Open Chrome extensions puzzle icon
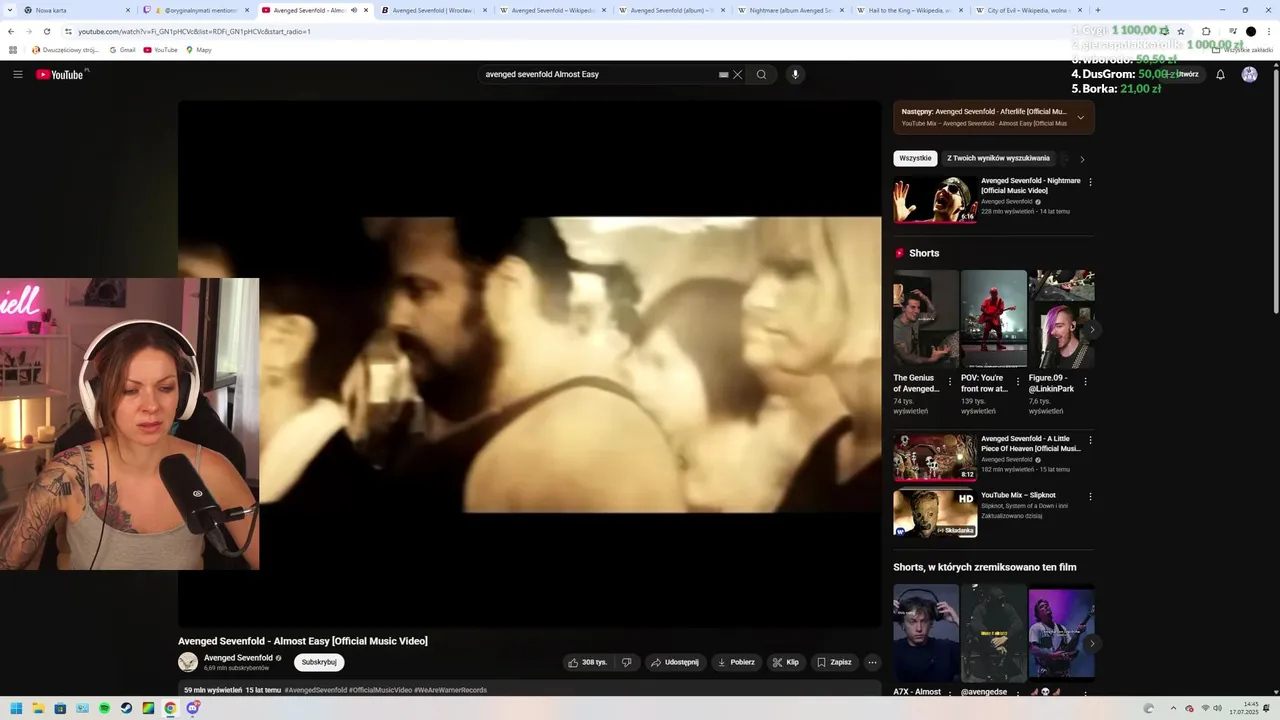The image size is (1280, 720). tap(1206, 31)
